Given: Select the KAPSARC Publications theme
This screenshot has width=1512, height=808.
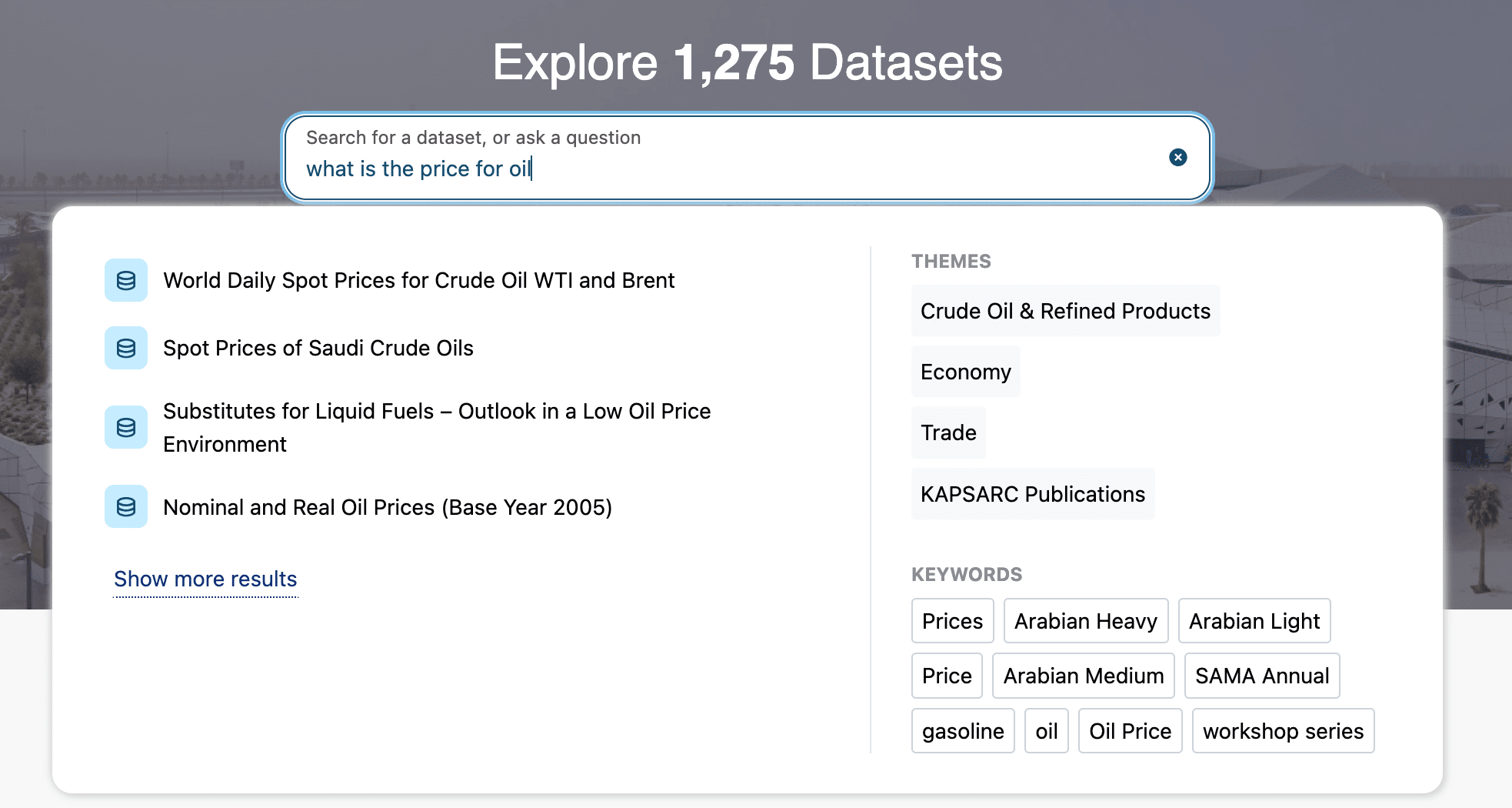Looking at the screenshot, I should pos(1032,494).
